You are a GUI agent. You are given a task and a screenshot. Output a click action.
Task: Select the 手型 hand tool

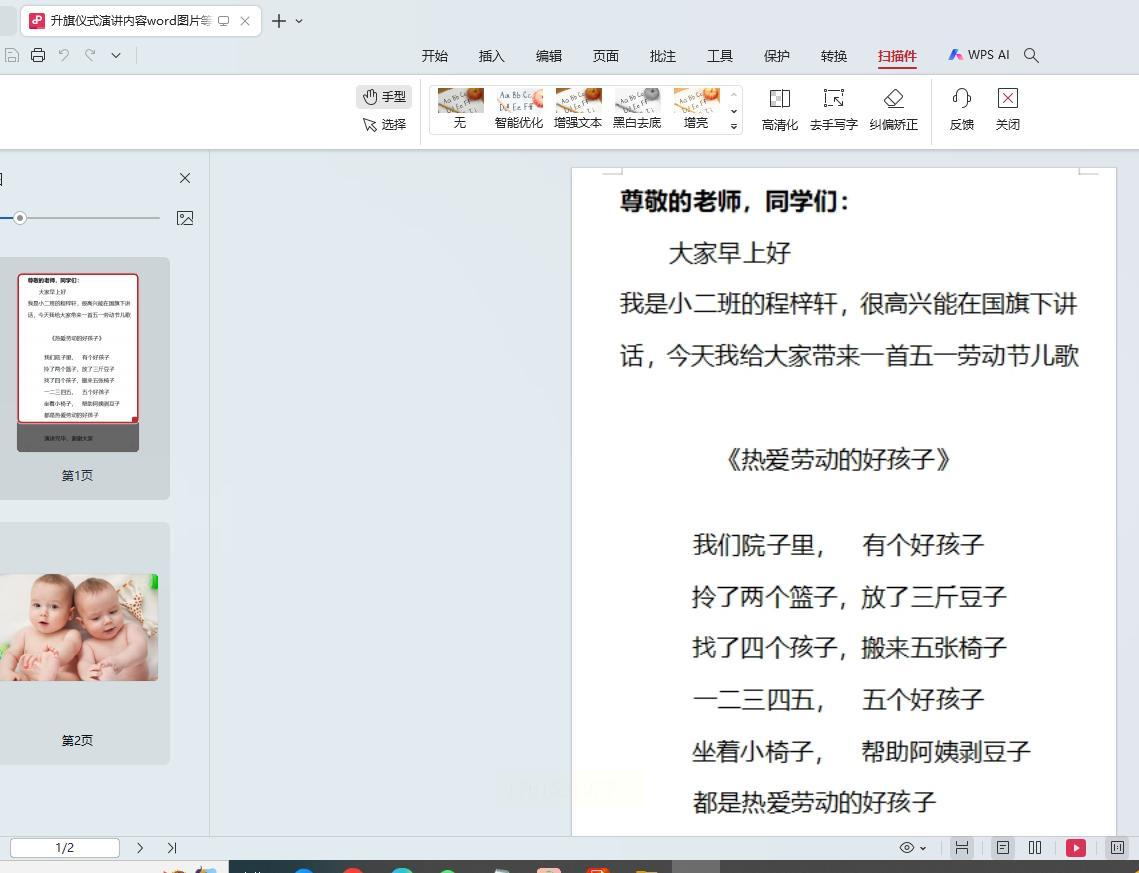pyautogui.click(x=384, y=97)
